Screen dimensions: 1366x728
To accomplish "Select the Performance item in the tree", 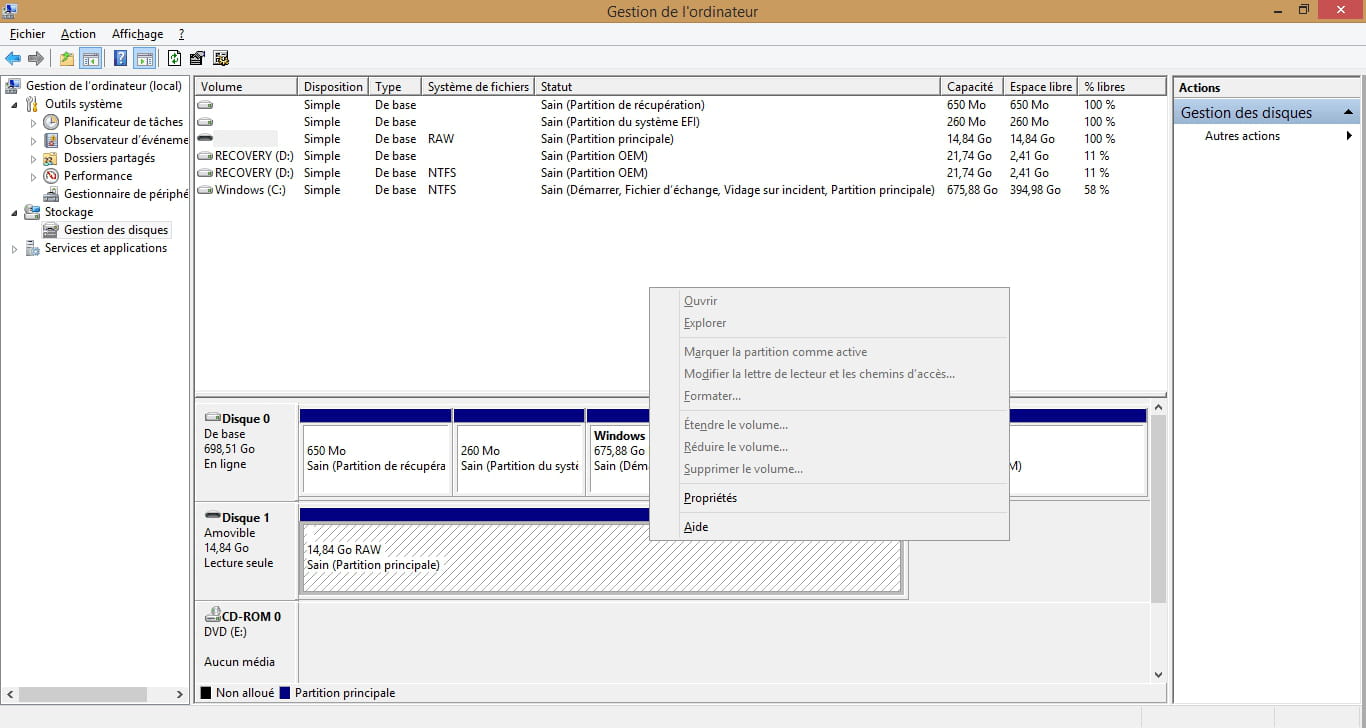I will click(98, 176).
